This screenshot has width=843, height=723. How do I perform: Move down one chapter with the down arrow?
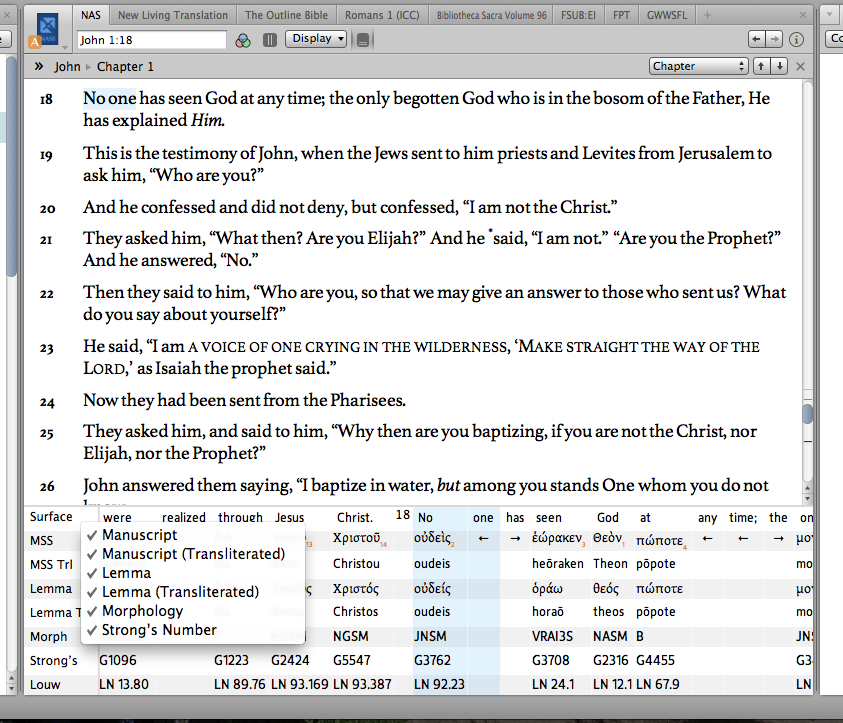click(780, 66)
